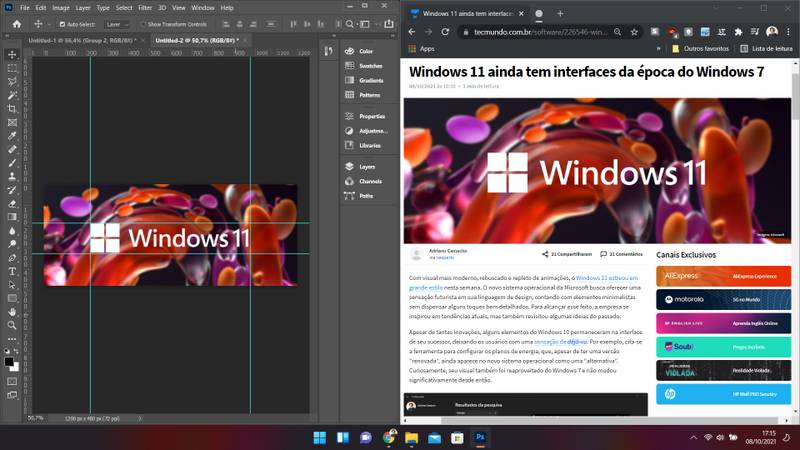The width and height of the screenshot is (800, 450).
Task: Toggle the Auto-Select checkbox
Action: pos(62,24)
